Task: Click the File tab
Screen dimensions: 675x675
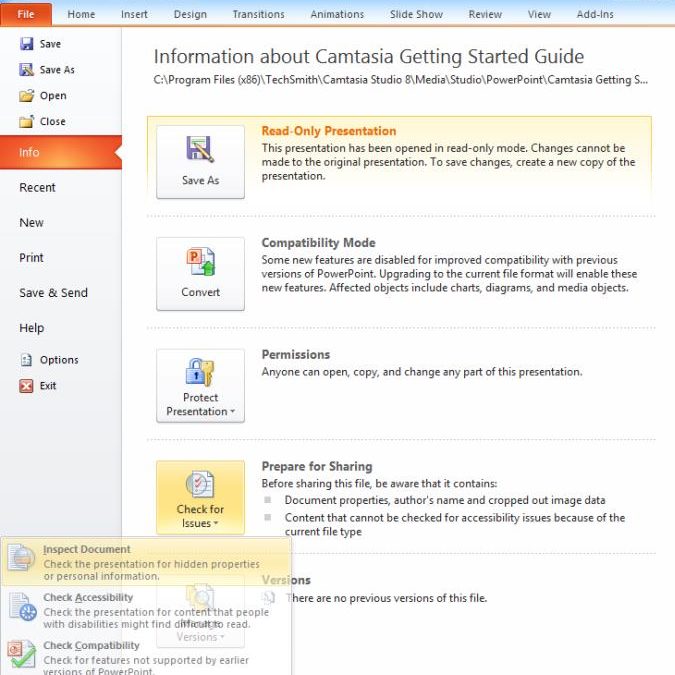Action: (25, 14)
